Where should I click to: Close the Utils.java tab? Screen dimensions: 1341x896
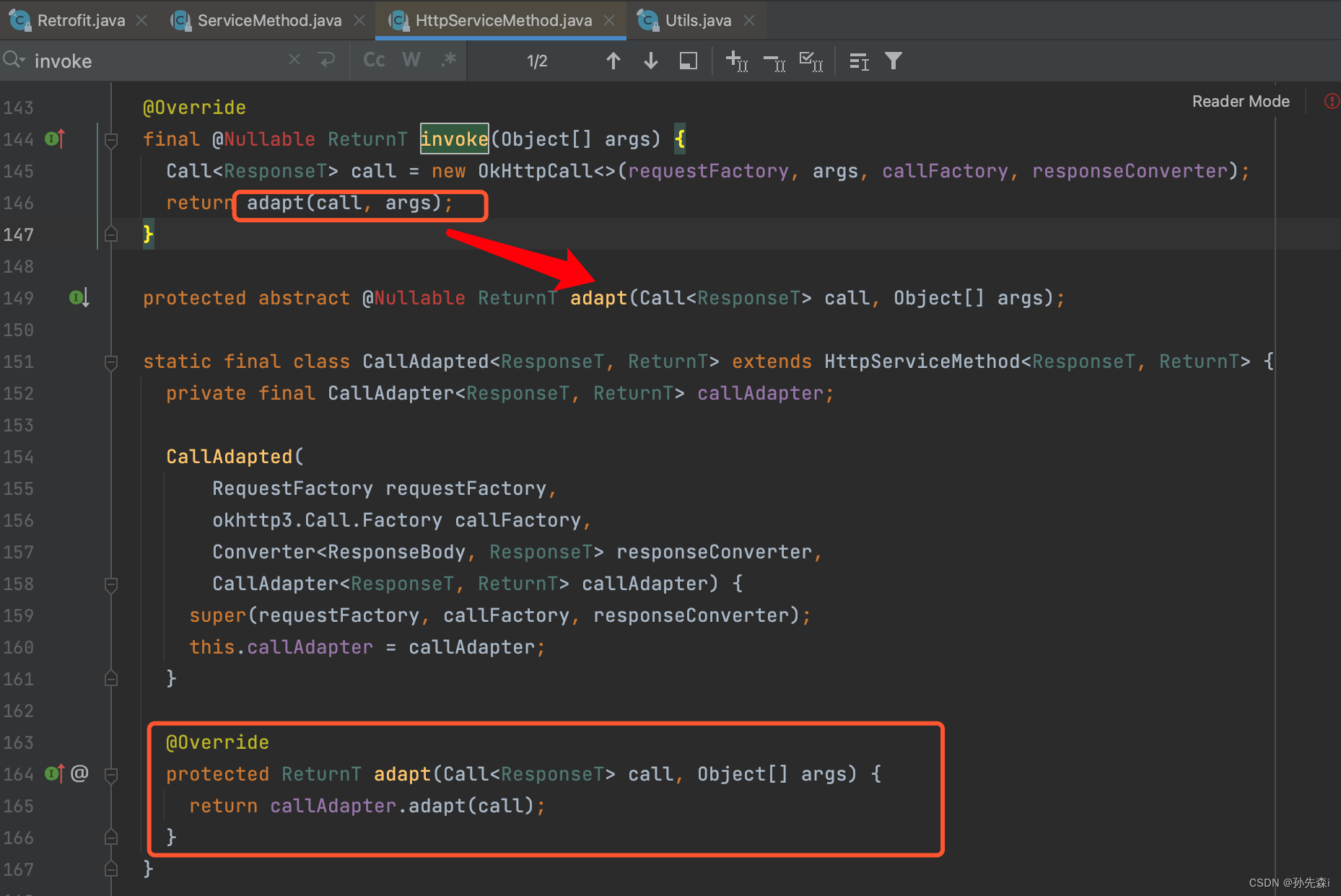[749, 20]
